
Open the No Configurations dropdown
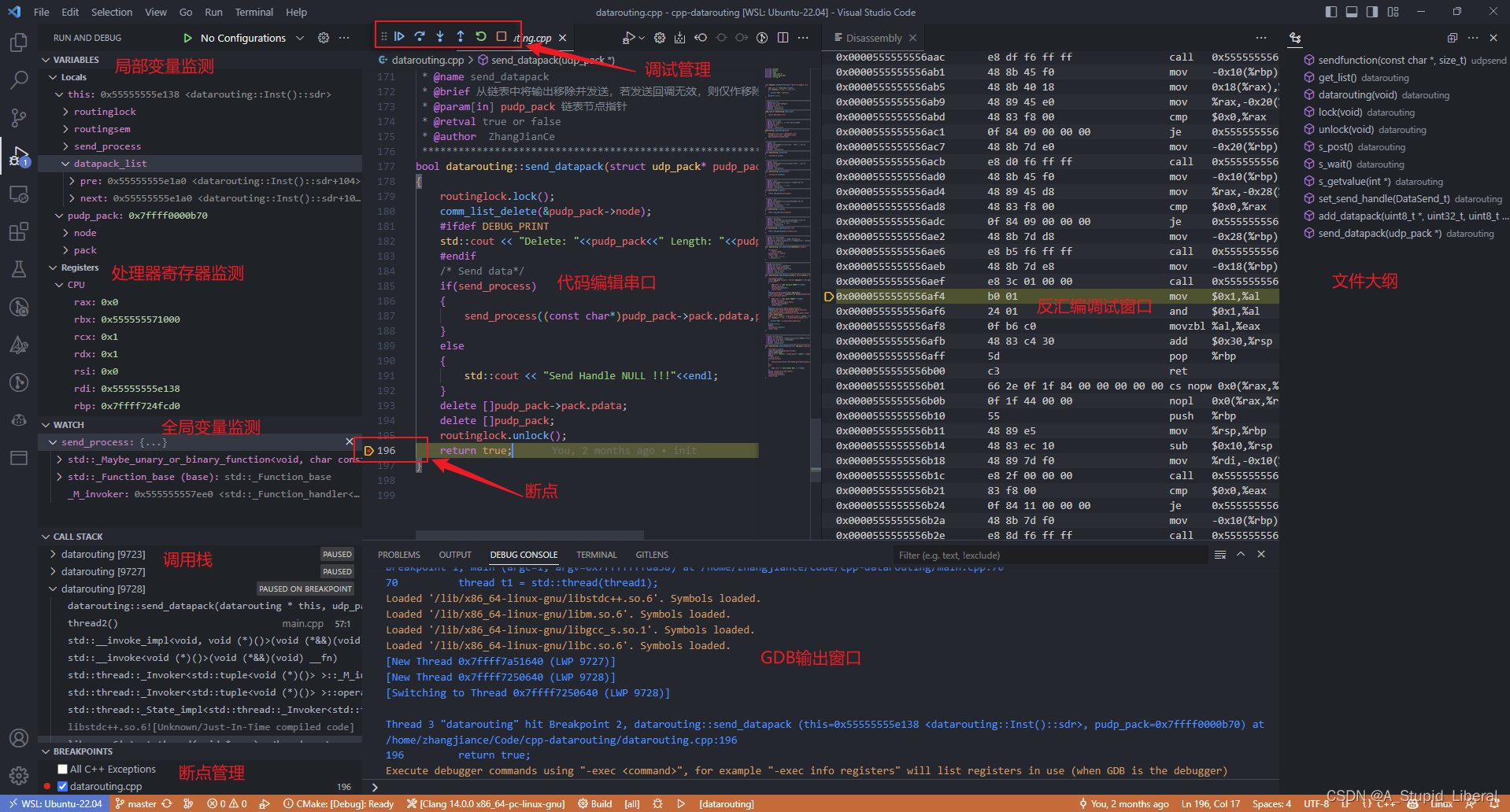(x=252, y=38)
